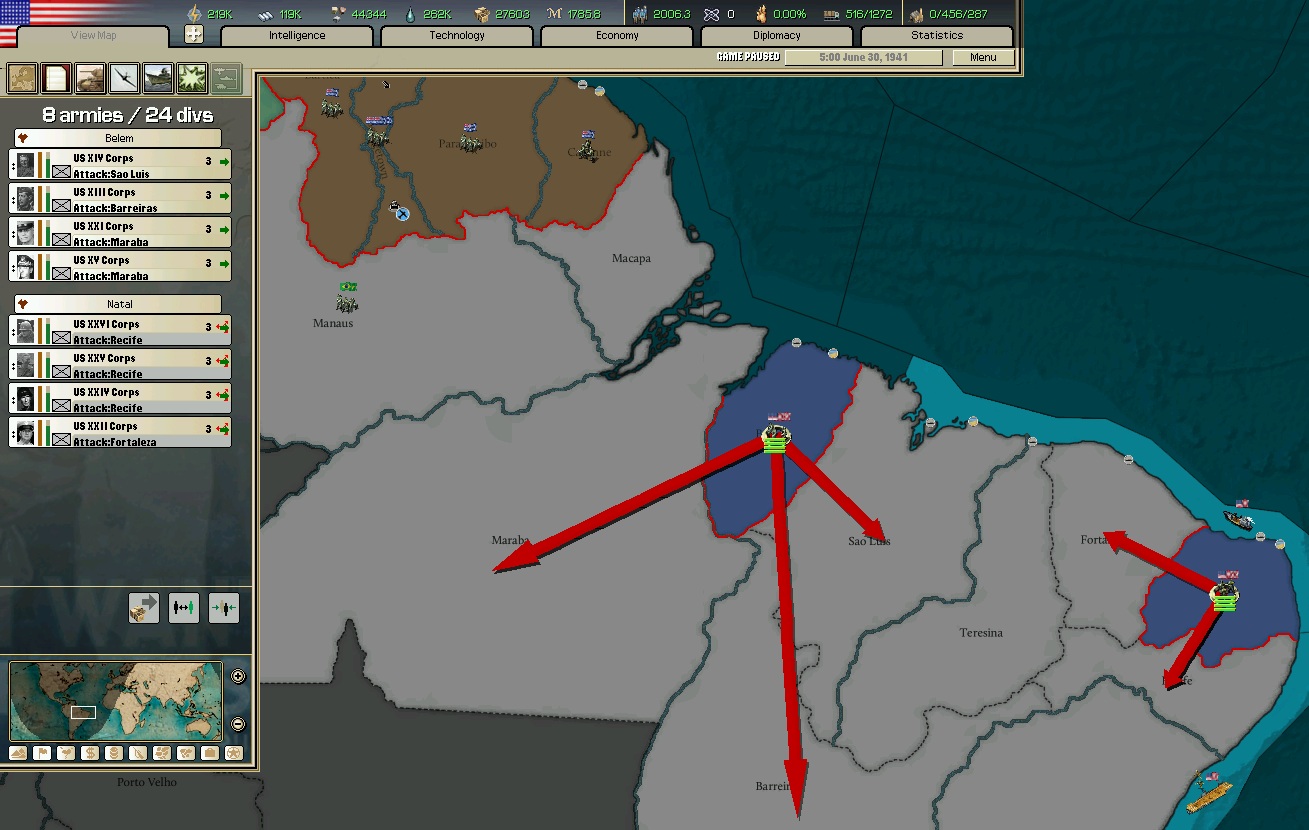1309x830 pixels.
Task: Zoom in the minimap with plus button
Action: [238, 676]
